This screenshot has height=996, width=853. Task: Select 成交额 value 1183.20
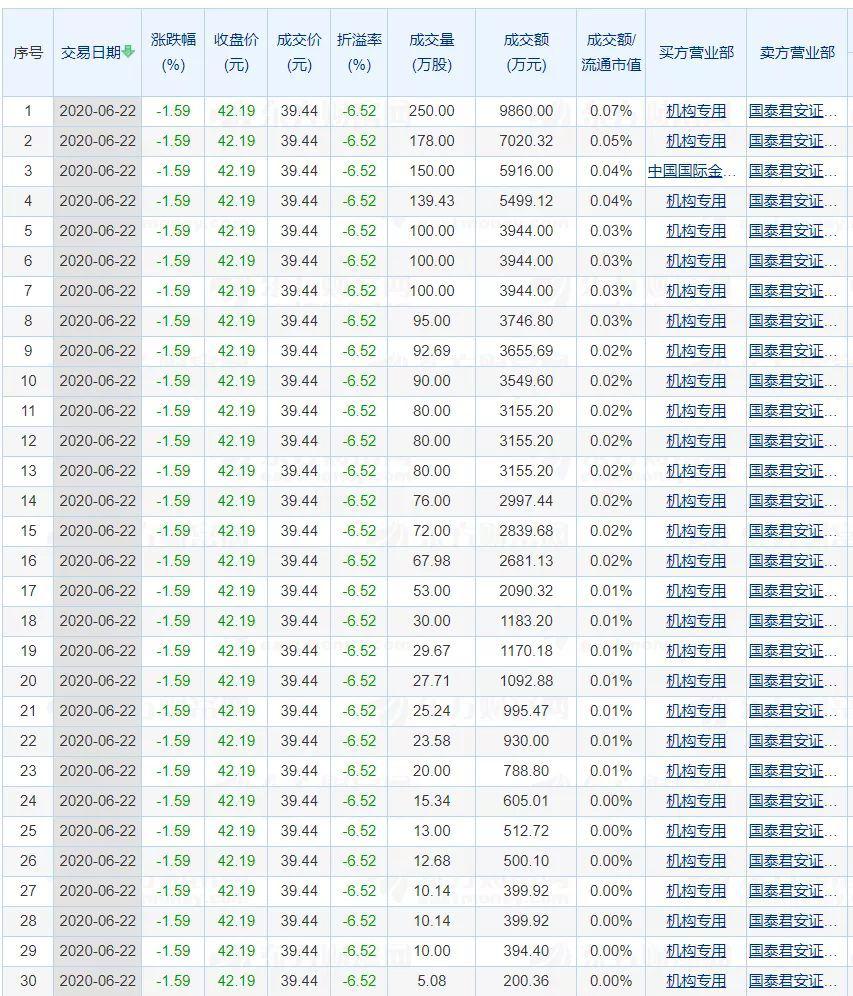[526, 621]
